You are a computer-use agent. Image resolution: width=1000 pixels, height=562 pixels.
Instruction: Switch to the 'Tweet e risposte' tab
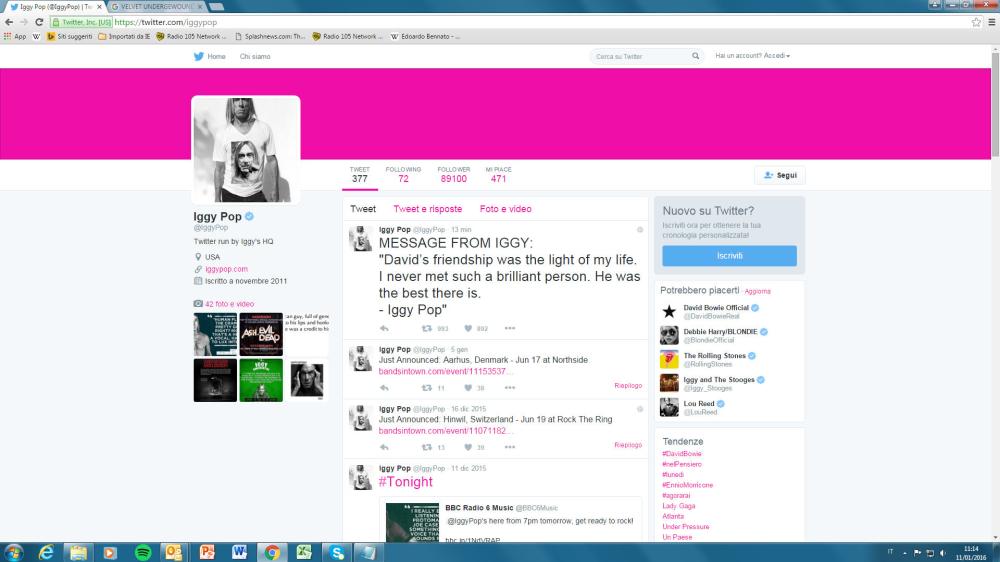click(x=427, y=209)
